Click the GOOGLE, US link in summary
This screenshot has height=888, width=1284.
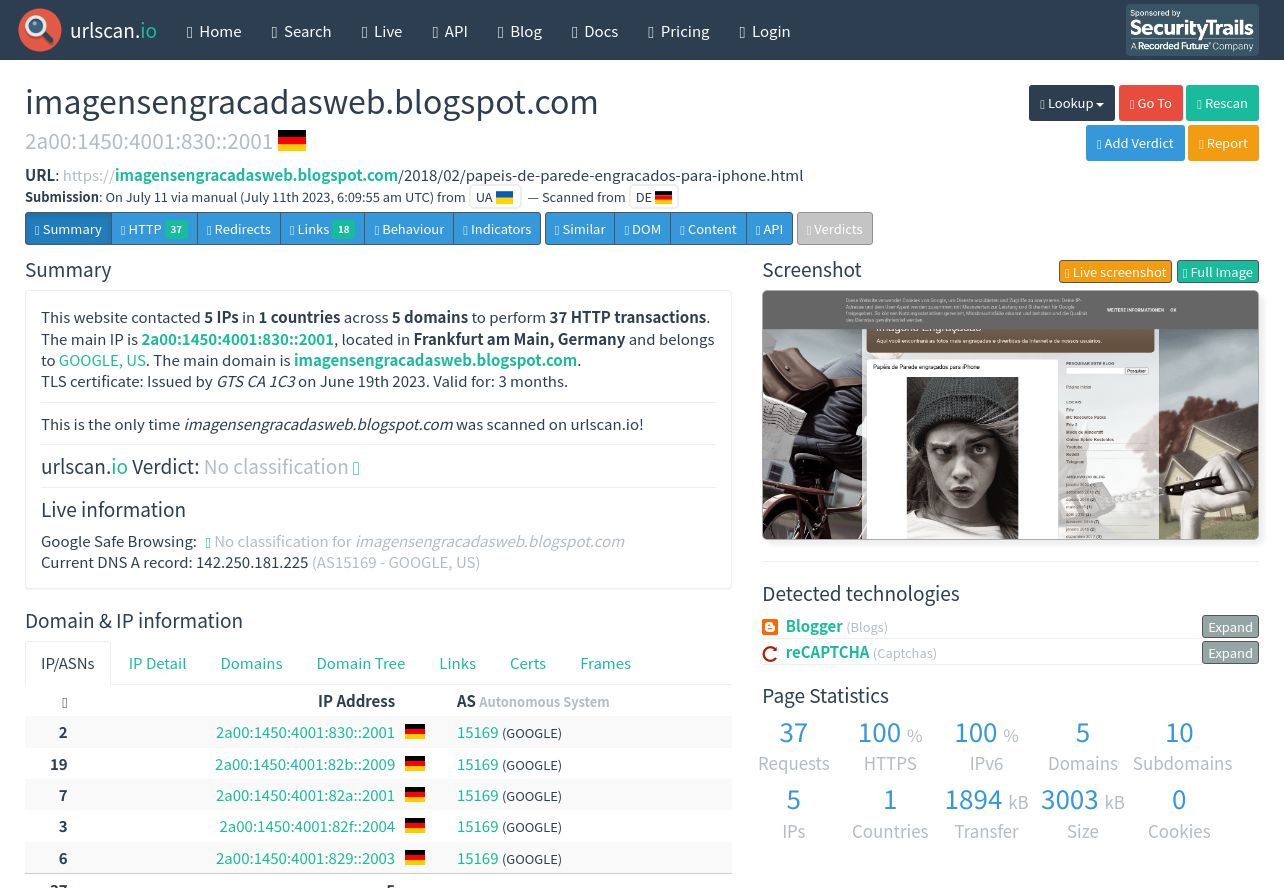pyautogui.click(x=102, y=360)
